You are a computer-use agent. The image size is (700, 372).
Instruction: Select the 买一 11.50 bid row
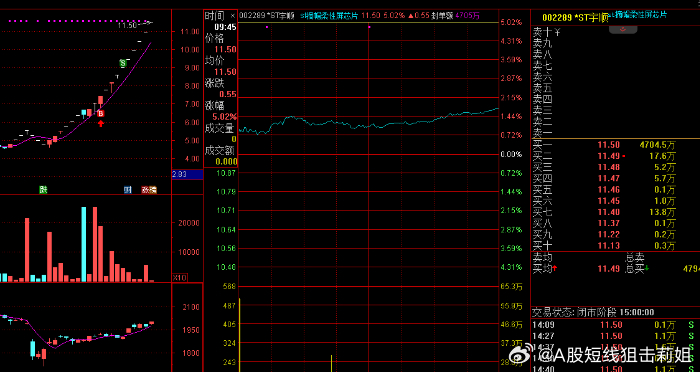(615, 145)
